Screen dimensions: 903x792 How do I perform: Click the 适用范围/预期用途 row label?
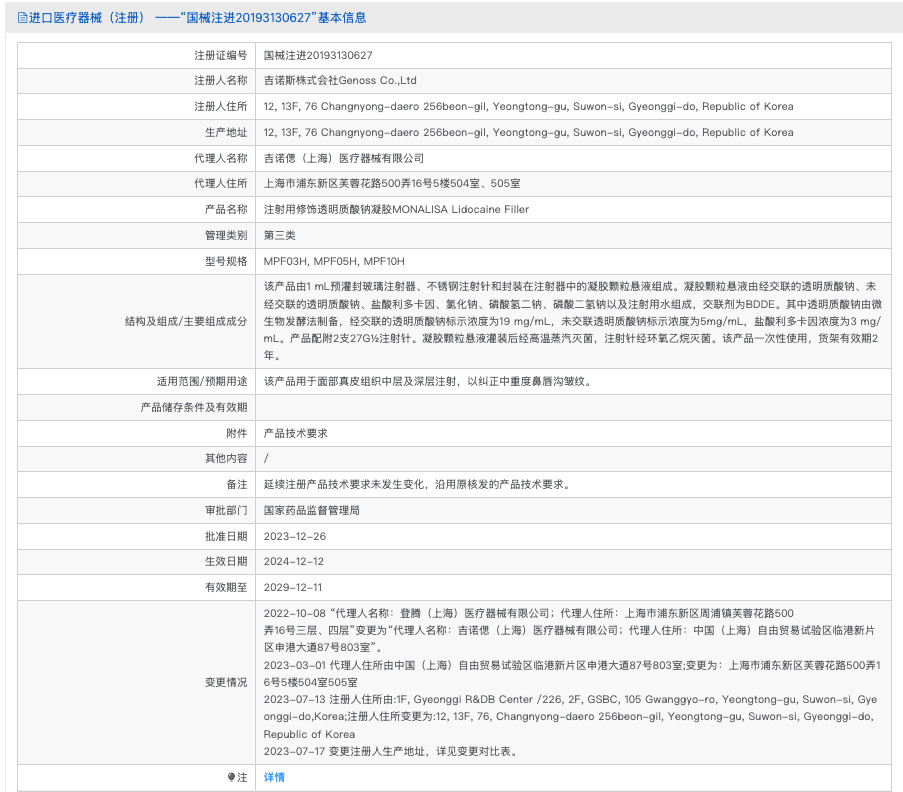click(201, 381)
